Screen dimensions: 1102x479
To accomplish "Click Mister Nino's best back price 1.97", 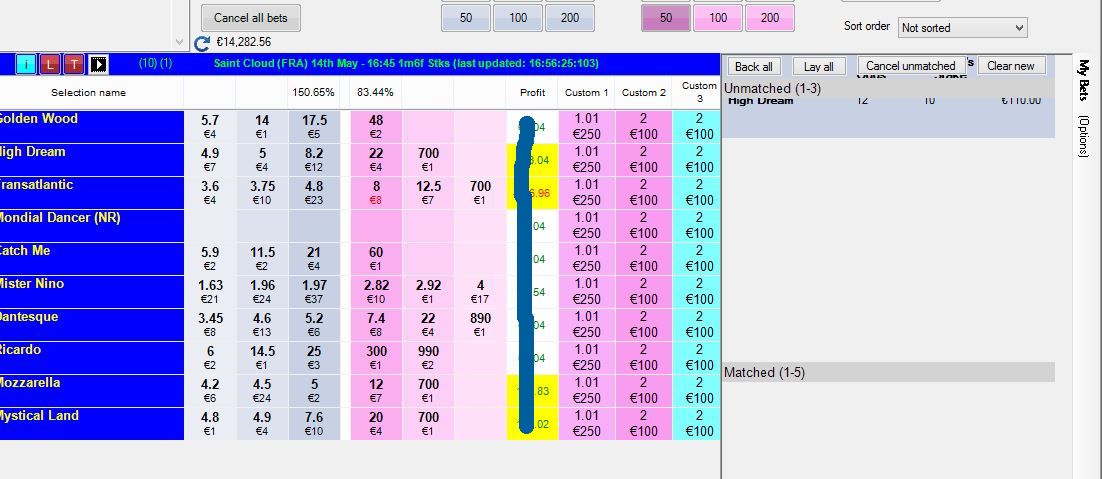I will coord(314,291).
